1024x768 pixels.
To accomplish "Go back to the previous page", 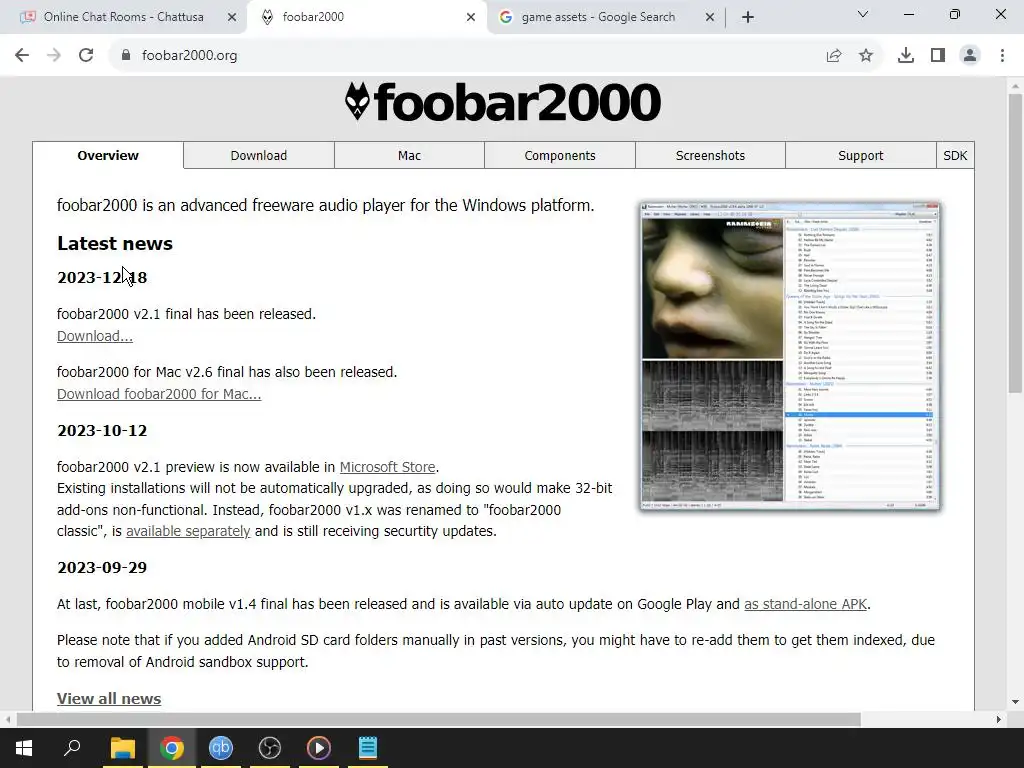I will pyautogui.click(x=22, y=56).
